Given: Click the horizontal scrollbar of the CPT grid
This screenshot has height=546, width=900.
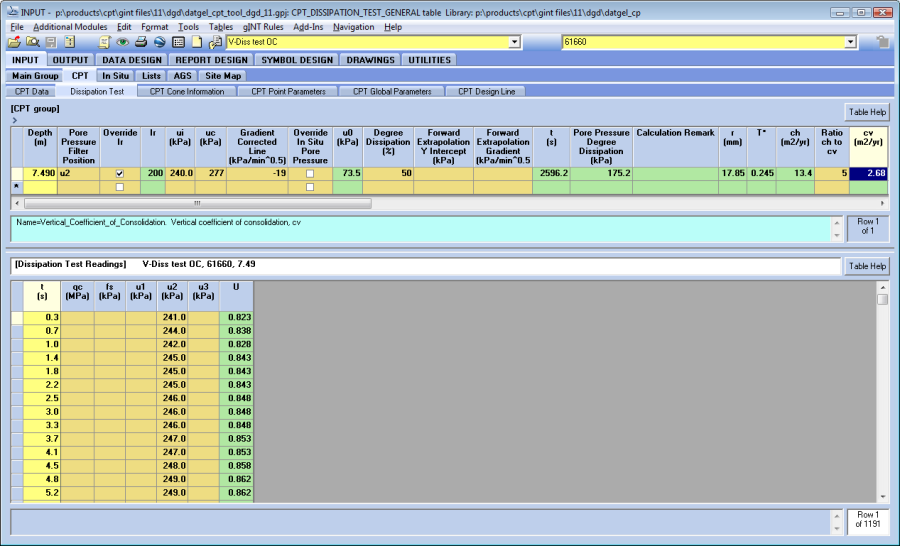Looking at the screenshot, I should 200,203.
